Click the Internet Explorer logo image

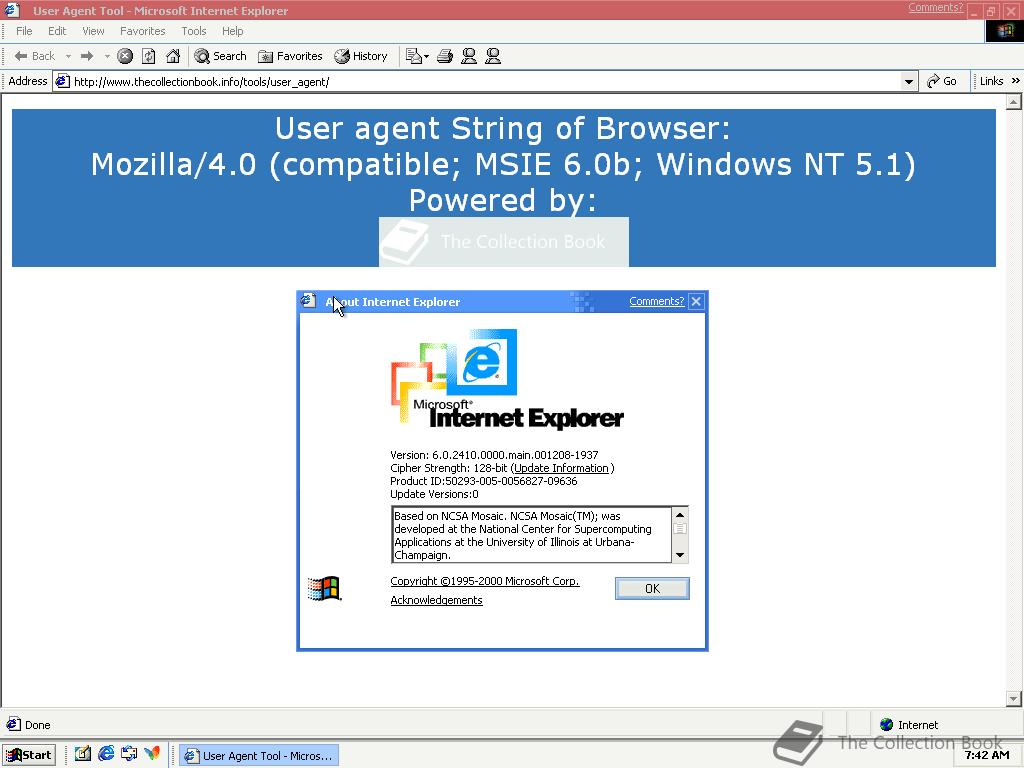click(x=507, y=379)
